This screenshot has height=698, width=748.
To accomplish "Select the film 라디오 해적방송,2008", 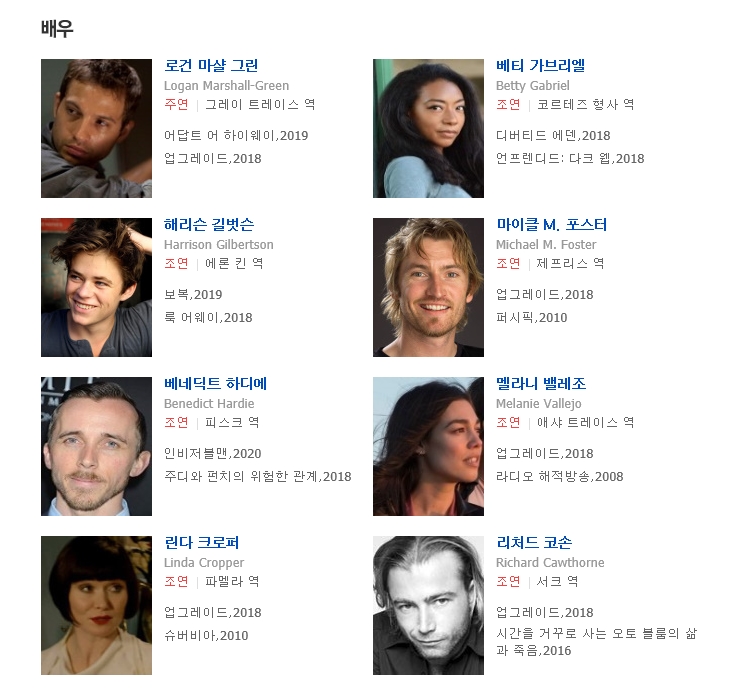I will click(x=560, y=476).
